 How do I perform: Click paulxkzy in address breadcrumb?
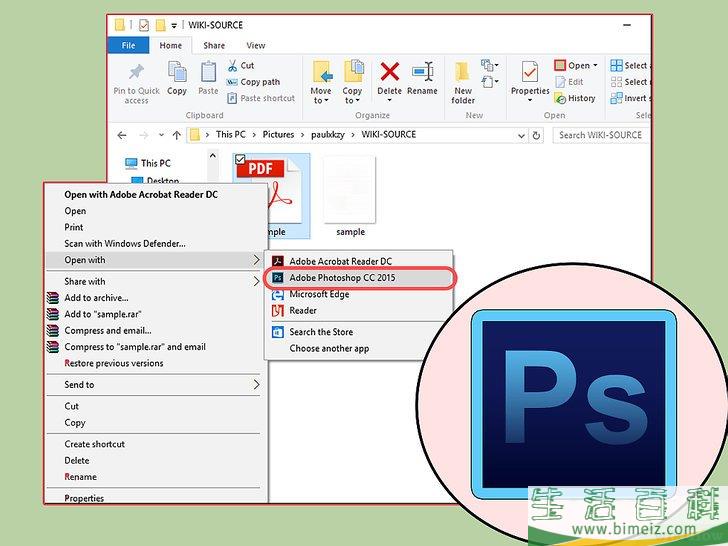328,135
